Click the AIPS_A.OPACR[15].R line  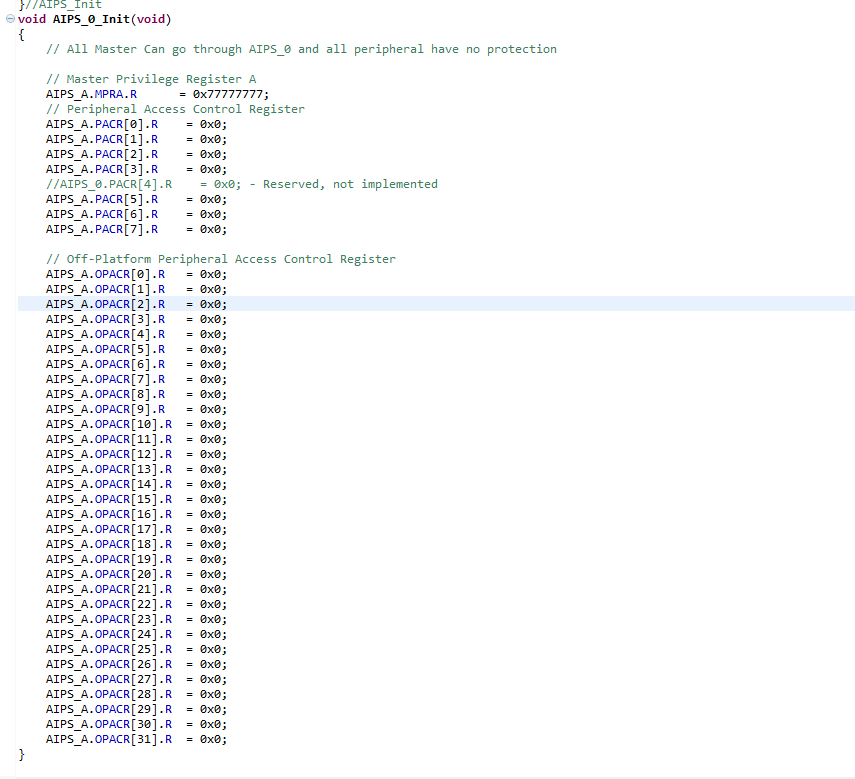click(x=136, y=499)
